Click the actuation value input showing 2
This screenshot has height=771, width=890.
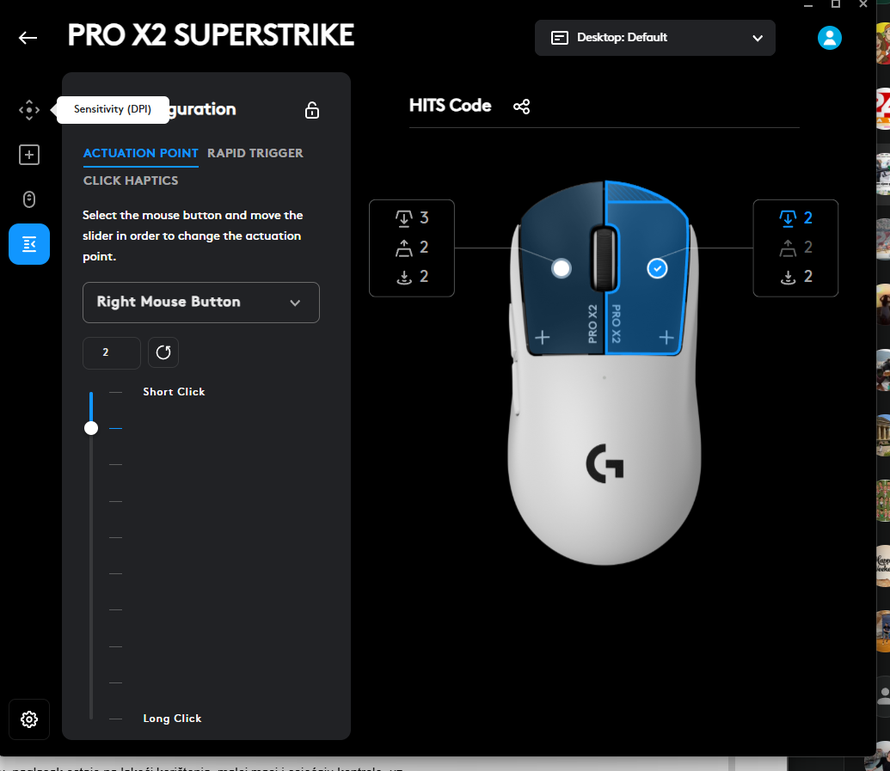click(x=110, y=352)
